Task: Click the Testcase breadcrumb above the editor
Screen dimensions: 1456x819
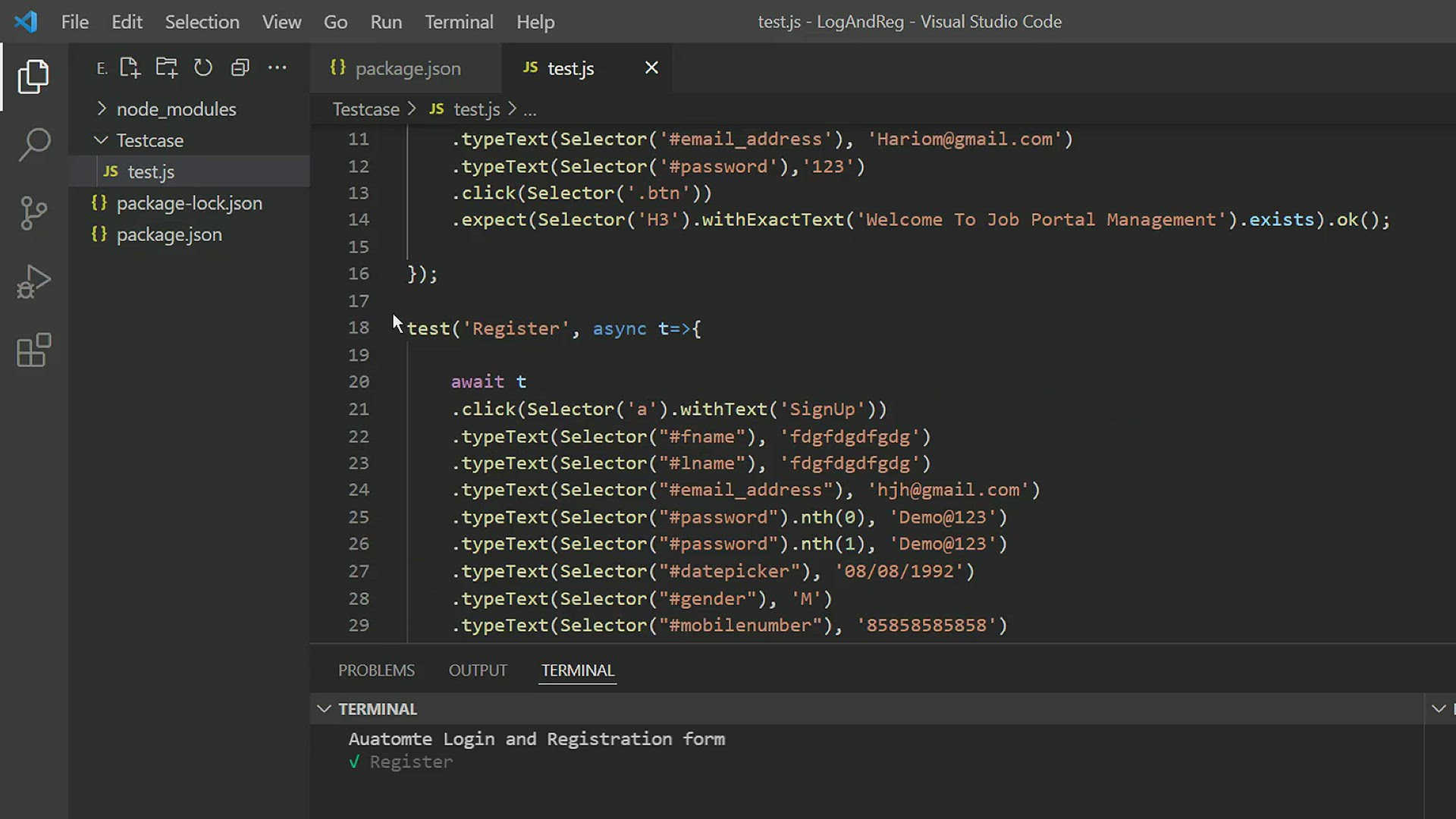Action: 366,108
